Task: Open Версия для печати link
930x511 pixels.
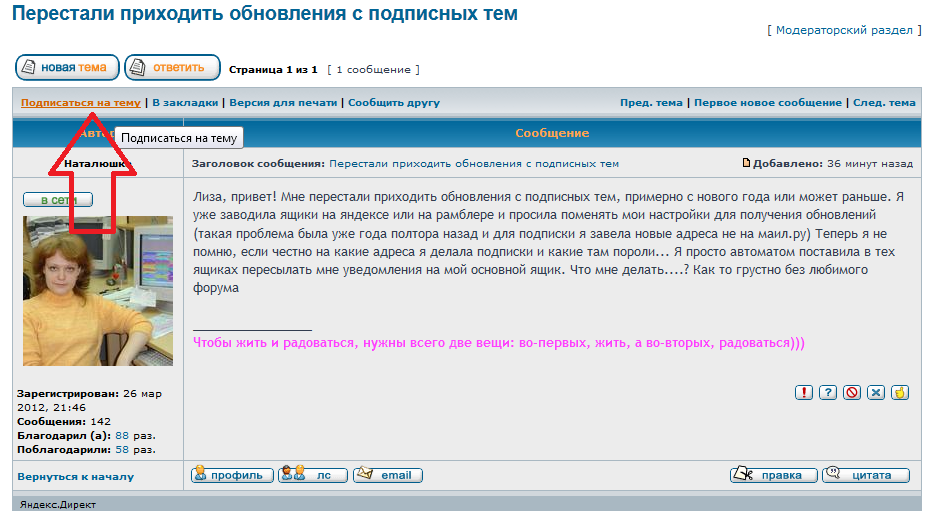Action: click(x=283, y=103)
